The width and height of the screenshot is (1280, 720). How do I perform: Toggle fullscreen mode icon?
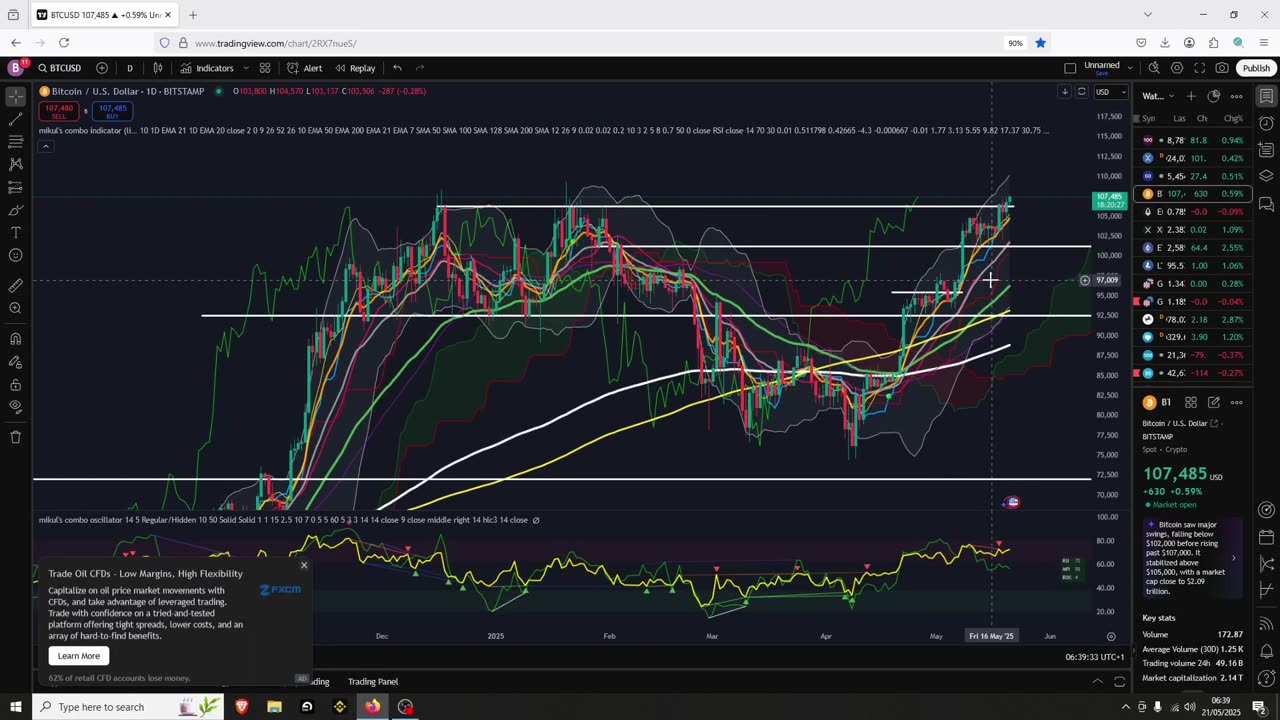pos(1199,68)
